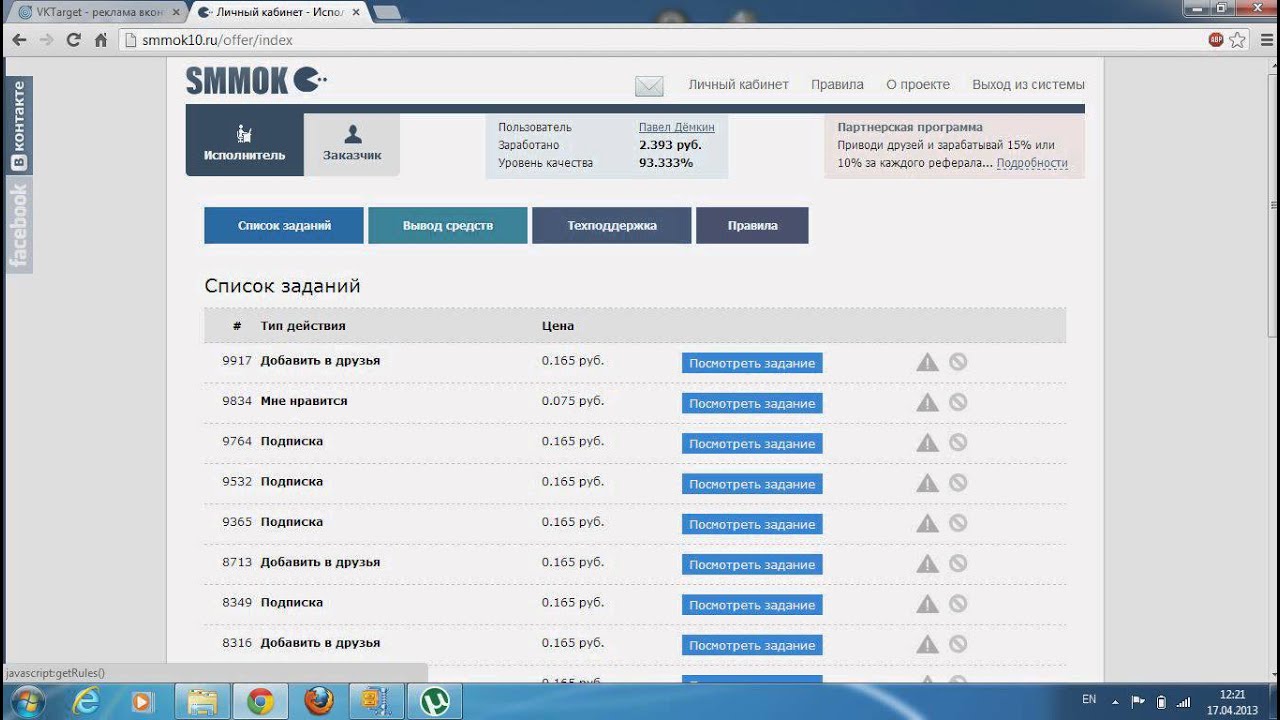Hide task 9834 using the ban icon
Viewport: 1280px width, 720px height.
pyautogui.click(x=958, y=402)
